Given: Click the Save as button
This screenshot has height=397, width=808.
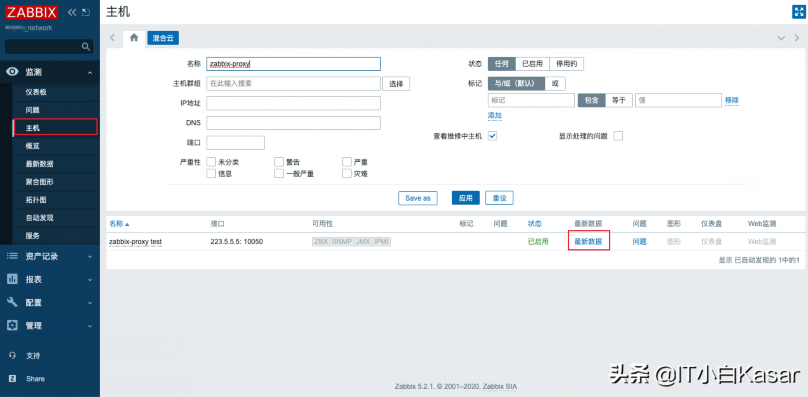Looking at the screenshot, I should (418, 198).
